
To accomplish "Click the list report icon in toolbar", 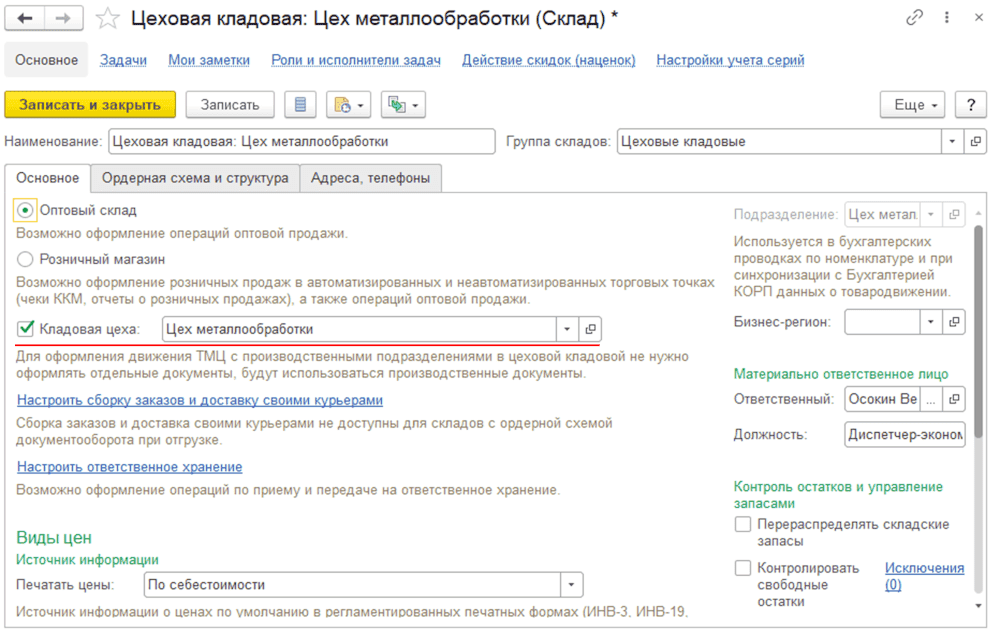I will coord(300,105).
